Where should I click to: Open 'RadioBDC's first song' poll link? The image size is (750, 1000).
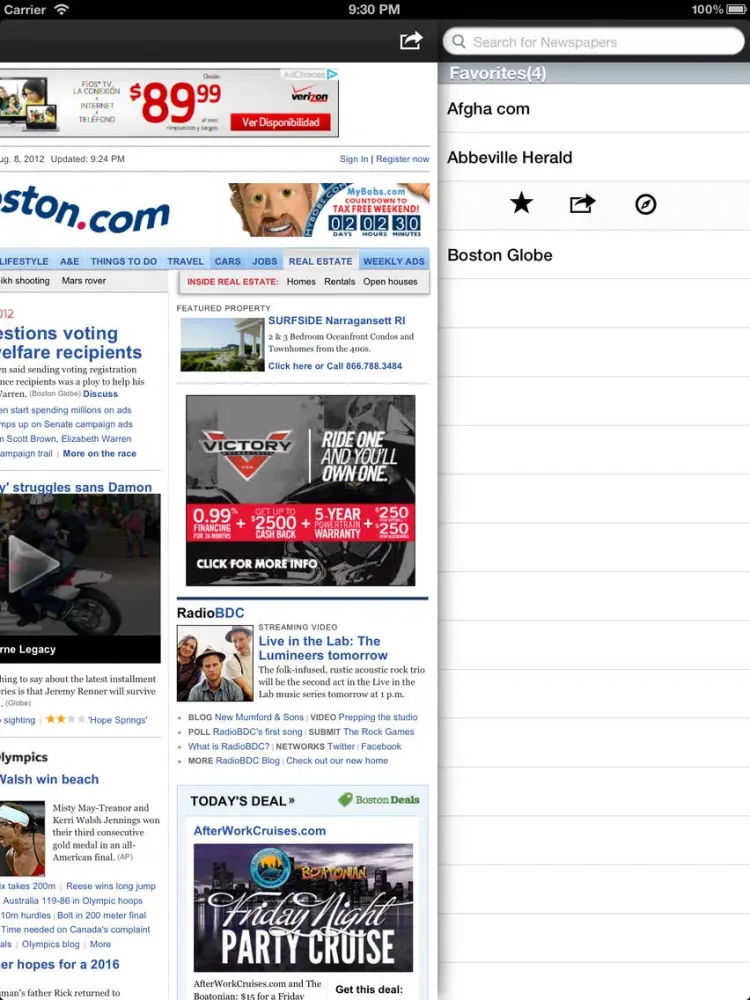(257, 732)
